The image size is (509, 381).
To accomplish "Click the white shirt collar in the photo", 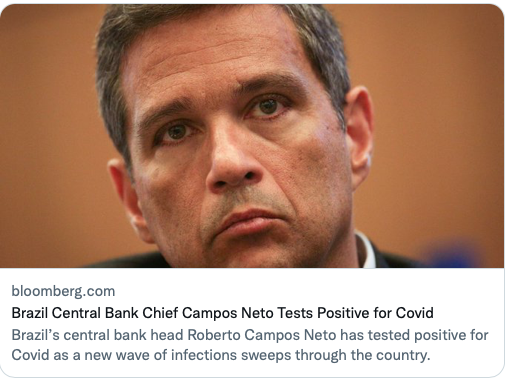I will 366,250.
